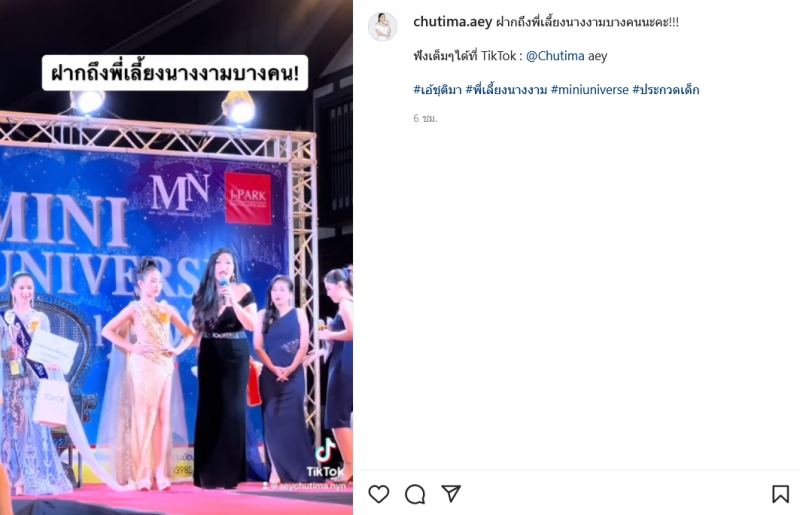Screen dimensions: 800x515
Task: Click the red J-PARK sponsor logo
Action: point(248,198)
